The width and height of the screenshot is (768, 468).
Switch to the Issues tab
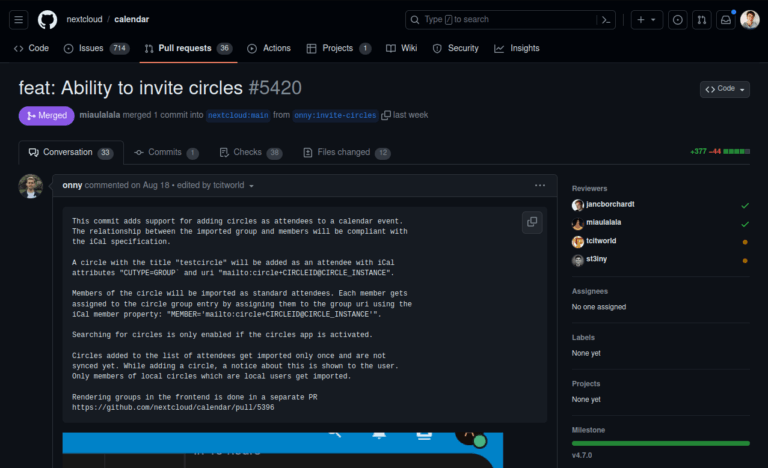click(x=96, y=48)
